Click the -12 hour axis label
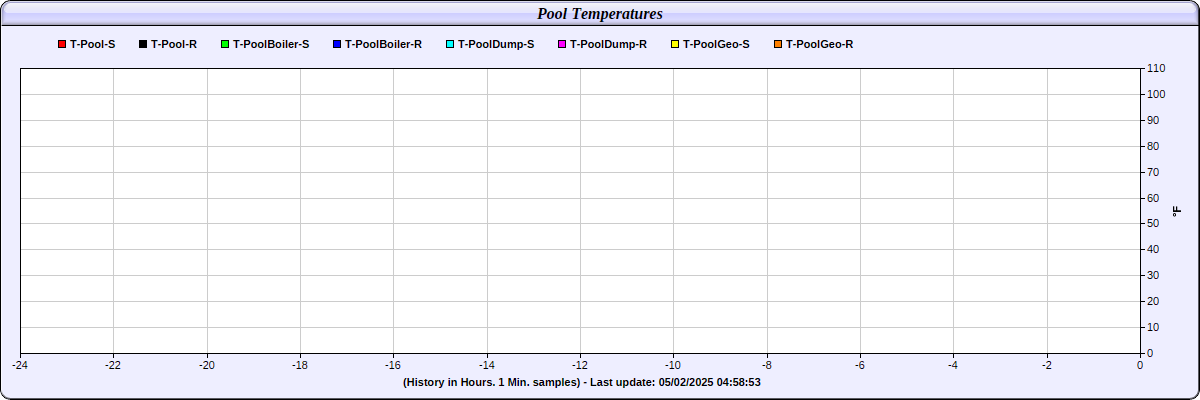Image resolution: width=1200 pixels, height=400 pixels. click(x=580, y=365)
